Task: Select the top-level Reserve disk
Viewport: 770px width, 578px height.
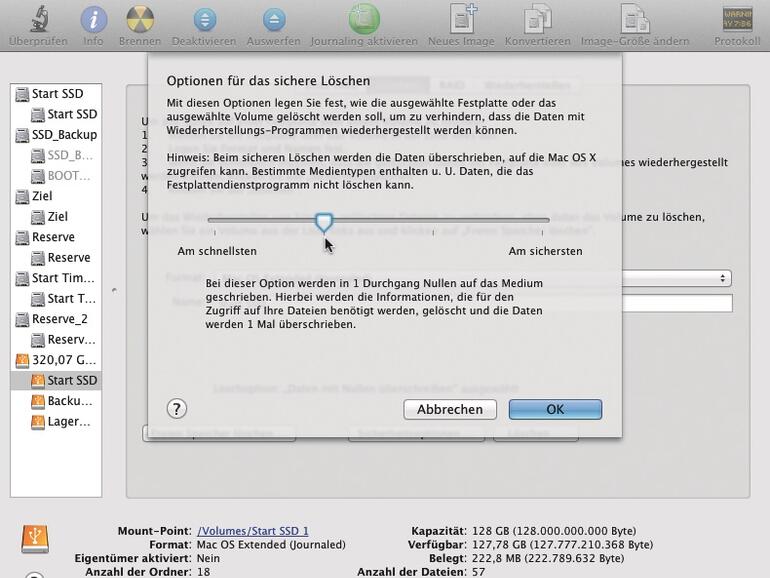Action: [56, 237]
